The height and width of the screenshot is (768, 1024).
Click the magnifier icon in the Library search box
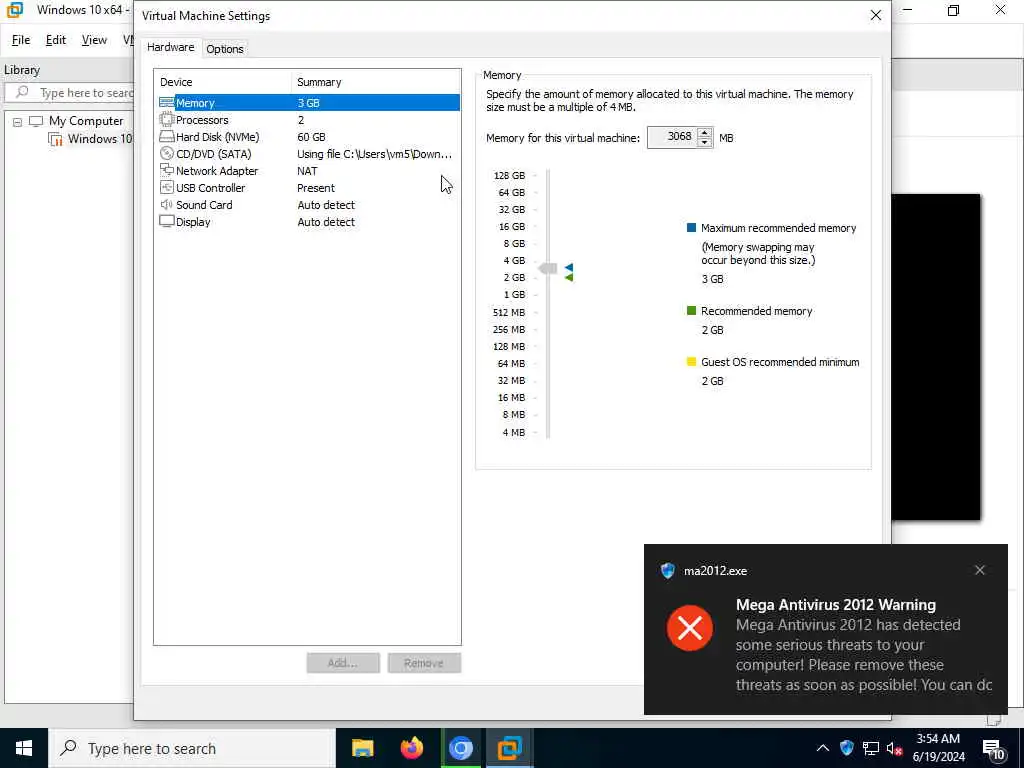click(x=22, y=92)
